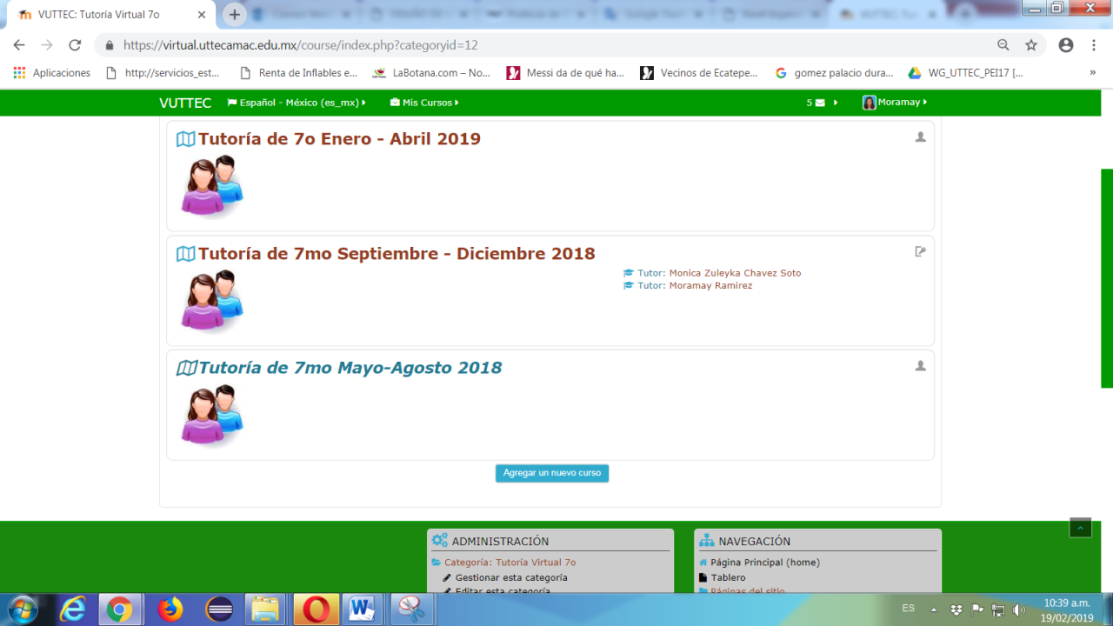Click the VUTTEC brand in the navbar

click(185, 103)
